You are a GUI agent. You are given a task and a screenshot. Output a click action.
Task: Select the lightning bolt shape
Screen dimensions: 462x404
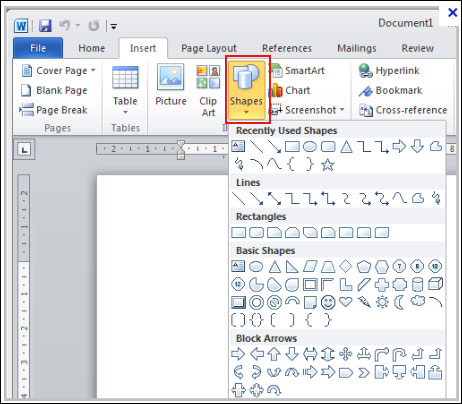pyautogui.click(x=364, y=302)
